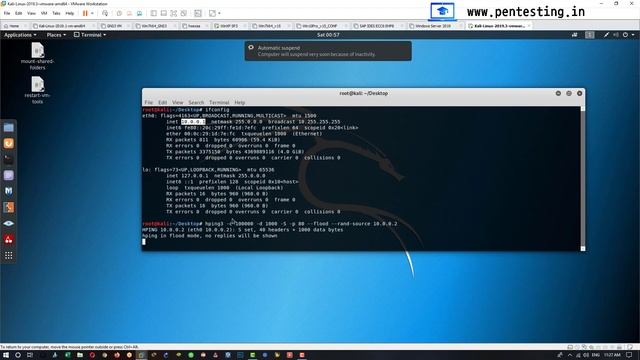Open the VMware Tabs menu
Image resolution: width=640 pixels, height=360 pixels.
tap(56, 13)
